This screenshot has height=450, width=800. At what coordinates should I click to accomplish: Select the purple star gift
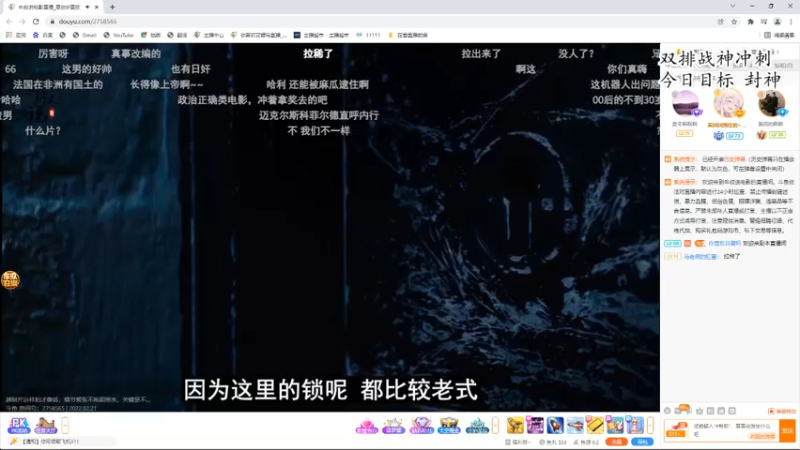pyautogui.click(x=393, y=425)
